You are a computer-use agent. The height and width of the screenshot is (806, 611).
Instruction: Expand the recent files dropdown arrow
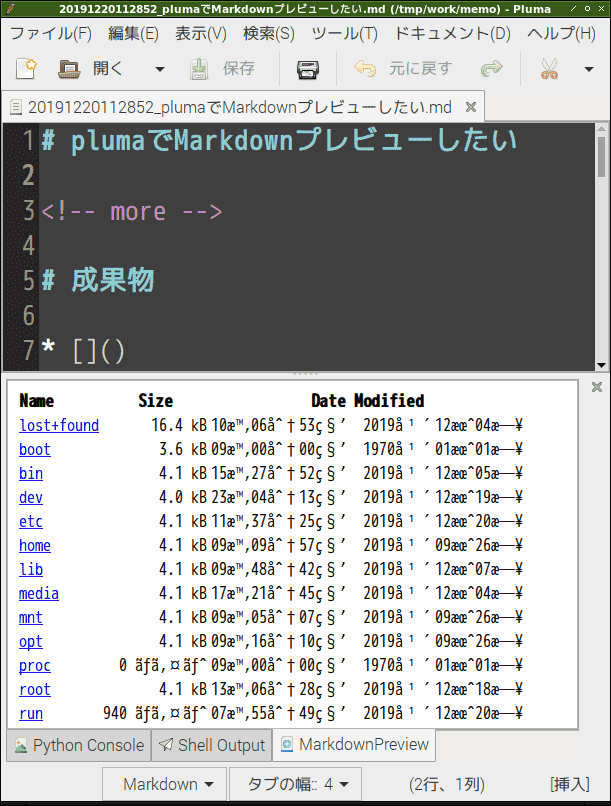[160, 69]
